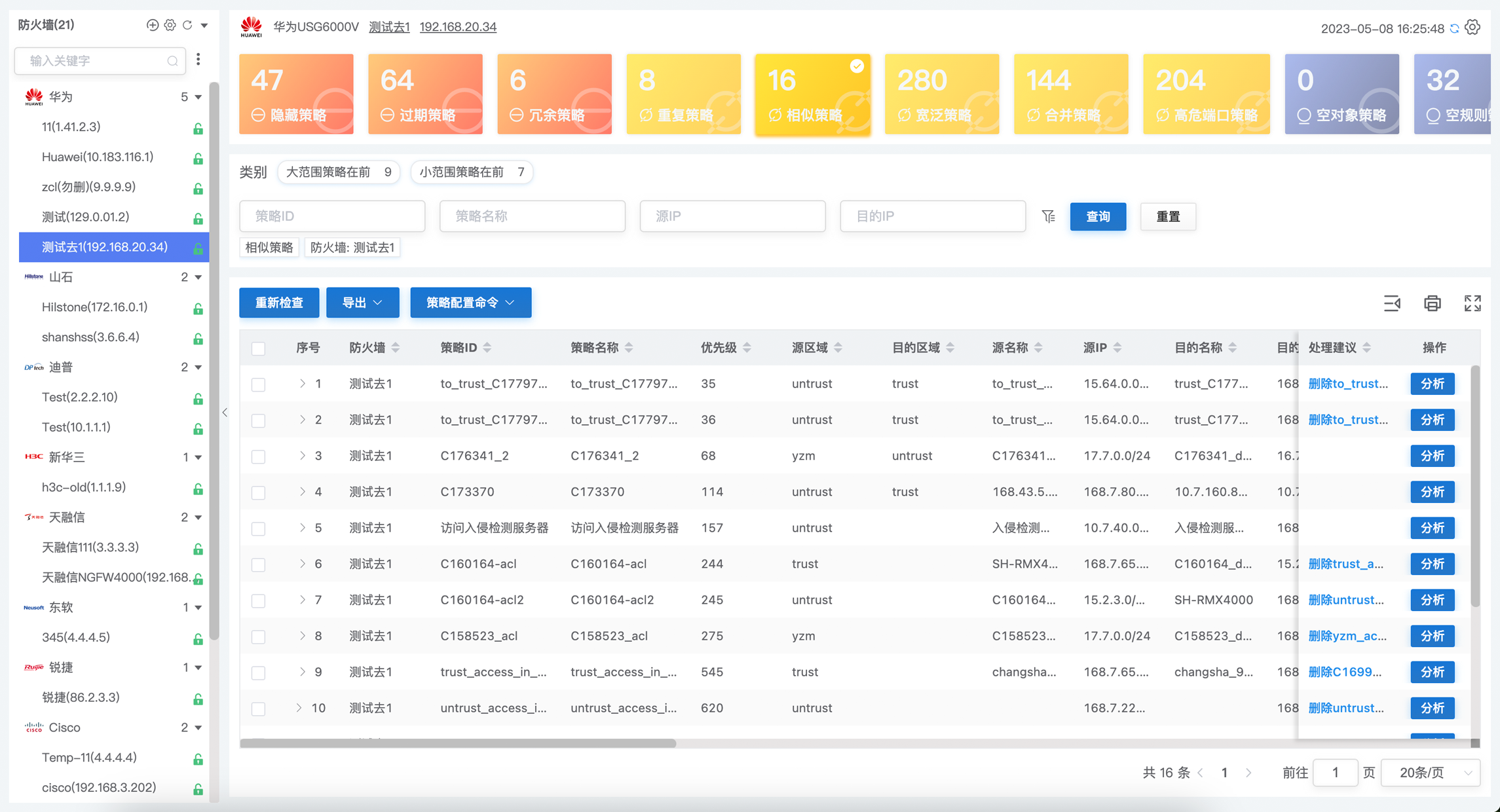Open the 策略配置命令 dropdown
This screenshot has width=1500, height=812.
[x=471, y=303]
